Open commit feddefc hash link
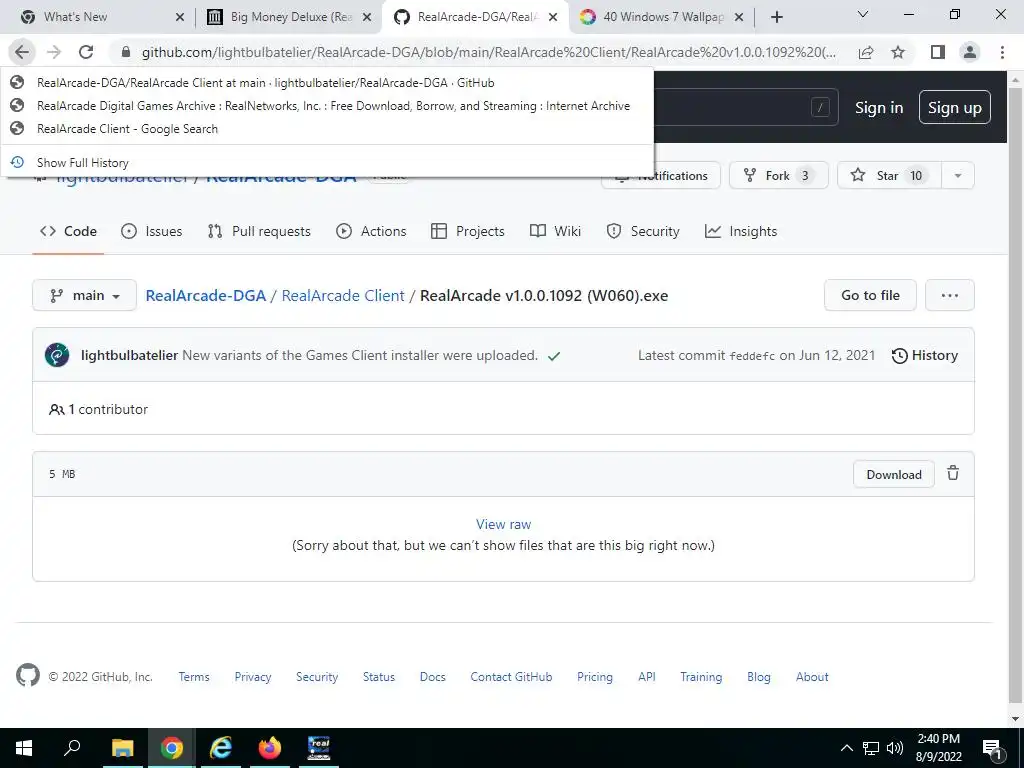 [752, 356]
